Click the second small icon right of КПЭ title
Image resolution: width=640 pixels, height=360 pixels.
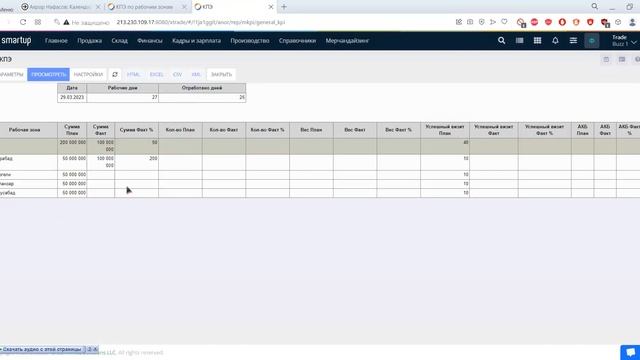pos(622,60)
